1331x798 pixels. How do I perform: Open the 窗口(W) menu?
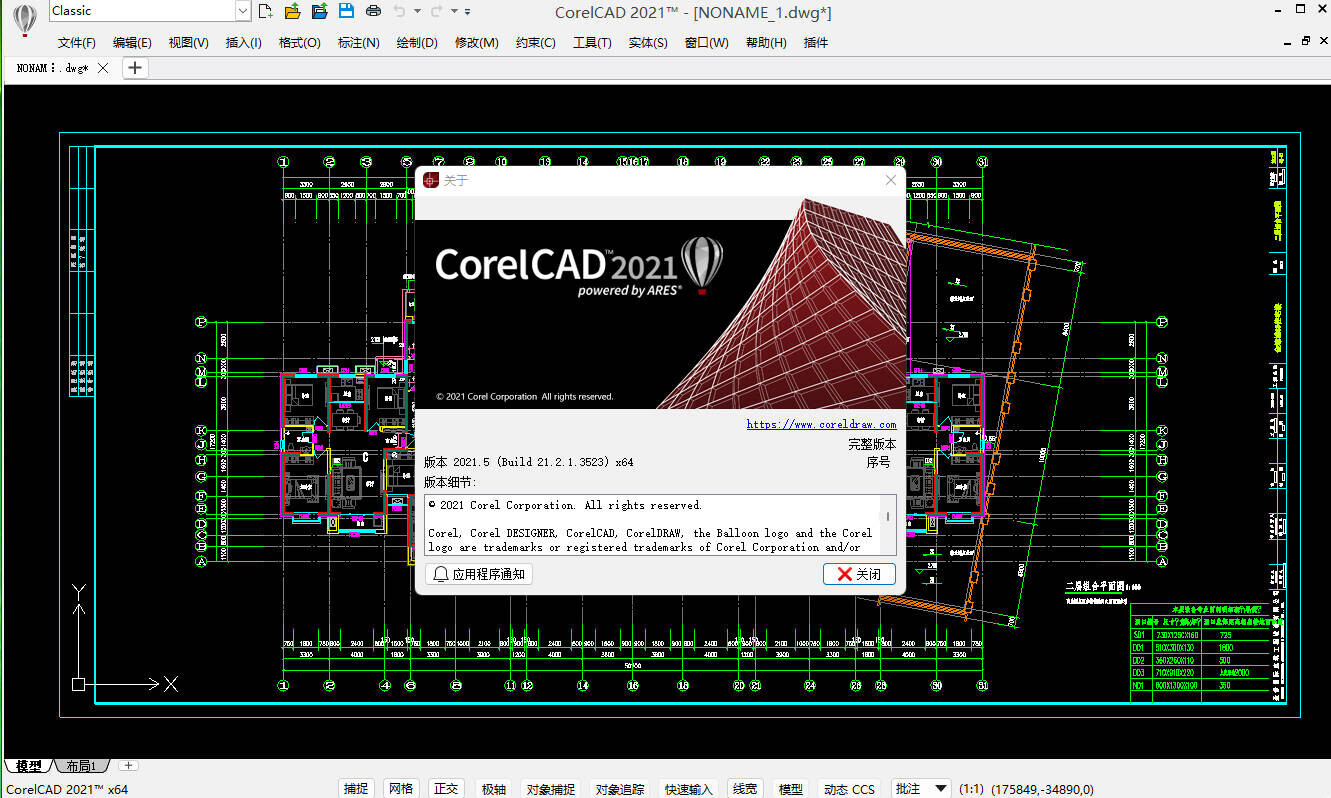click(706, 43)
